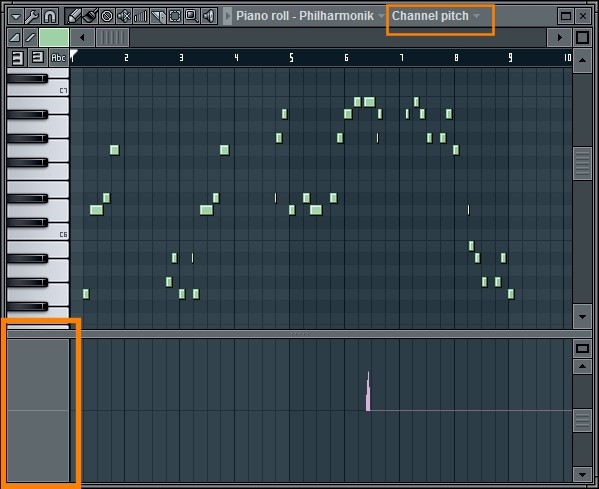
Task: Switch to first keyboard view icon
Action: tap(18, 58)
